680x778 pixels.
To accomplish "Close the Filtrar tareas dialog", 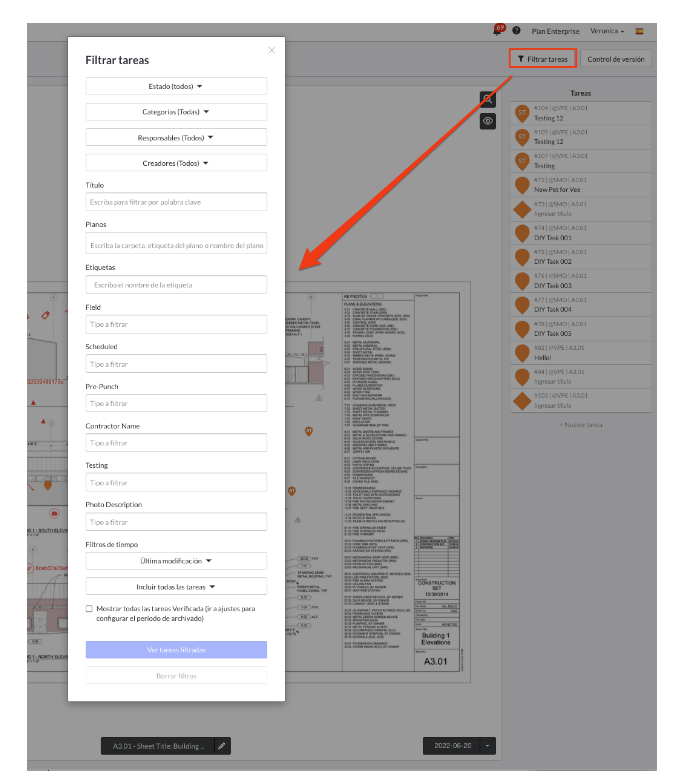I will pos(272,50).
